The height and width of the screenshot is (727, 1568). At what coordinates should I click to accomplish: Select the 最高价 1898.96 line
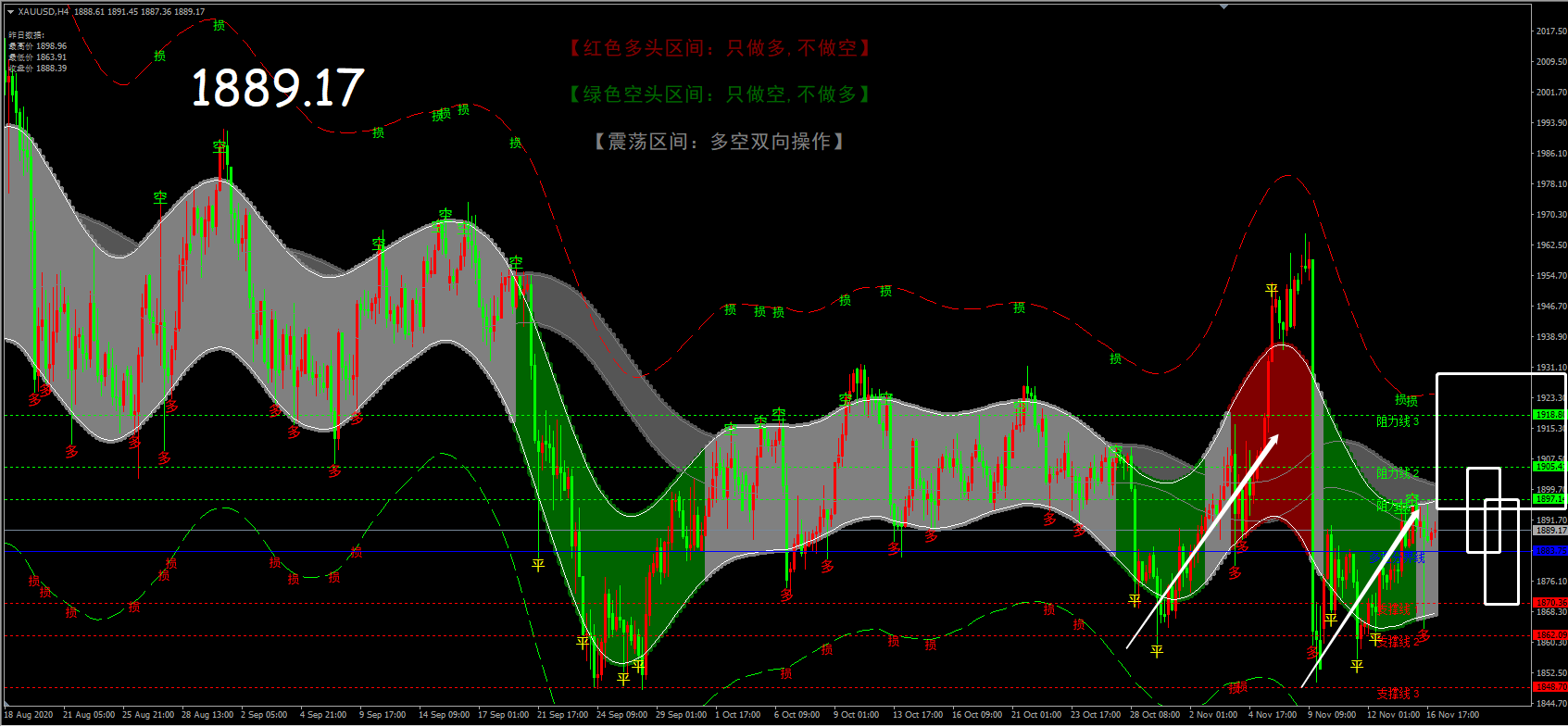38,46
